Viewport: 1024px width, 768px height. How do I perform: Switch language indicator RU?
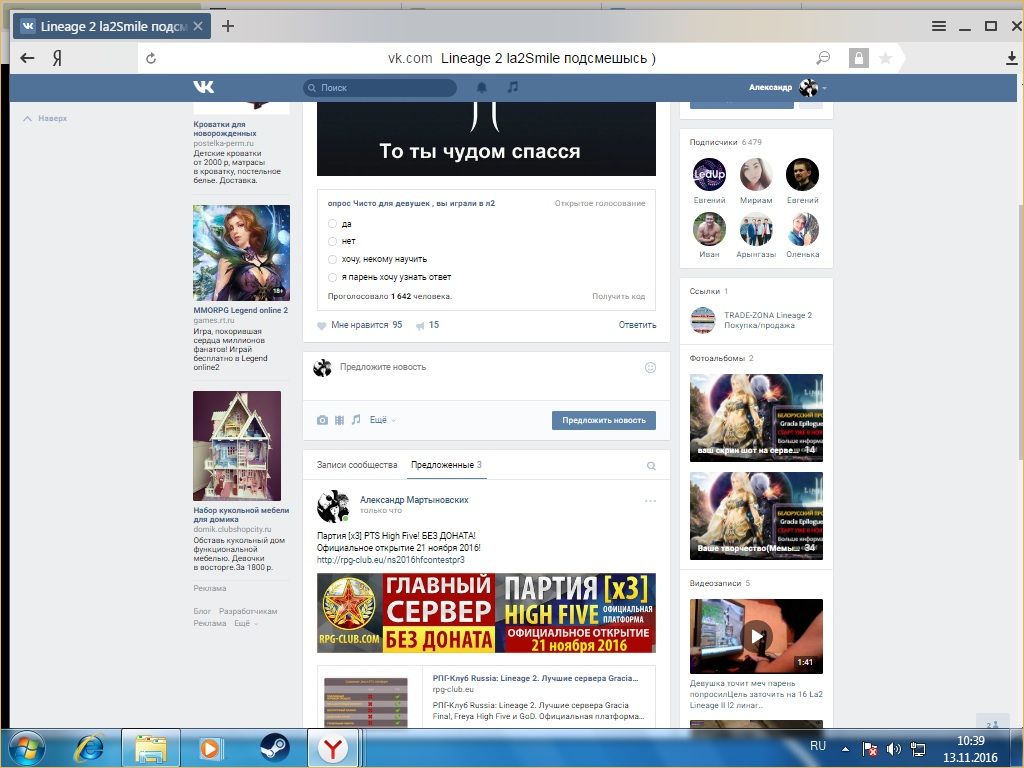[x=818, y=746]
